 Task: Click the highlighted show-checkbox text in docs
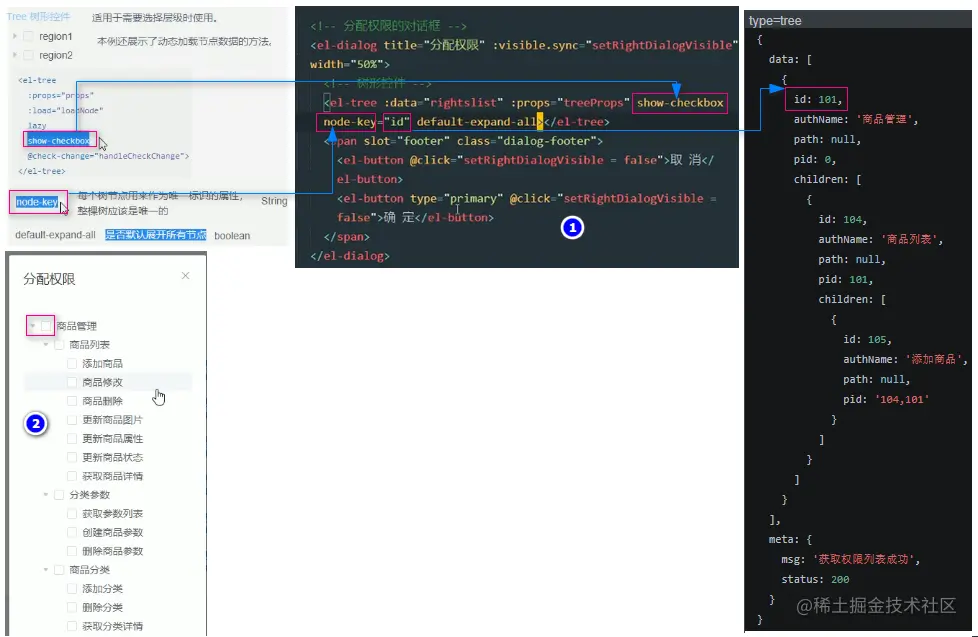point(59,140)
